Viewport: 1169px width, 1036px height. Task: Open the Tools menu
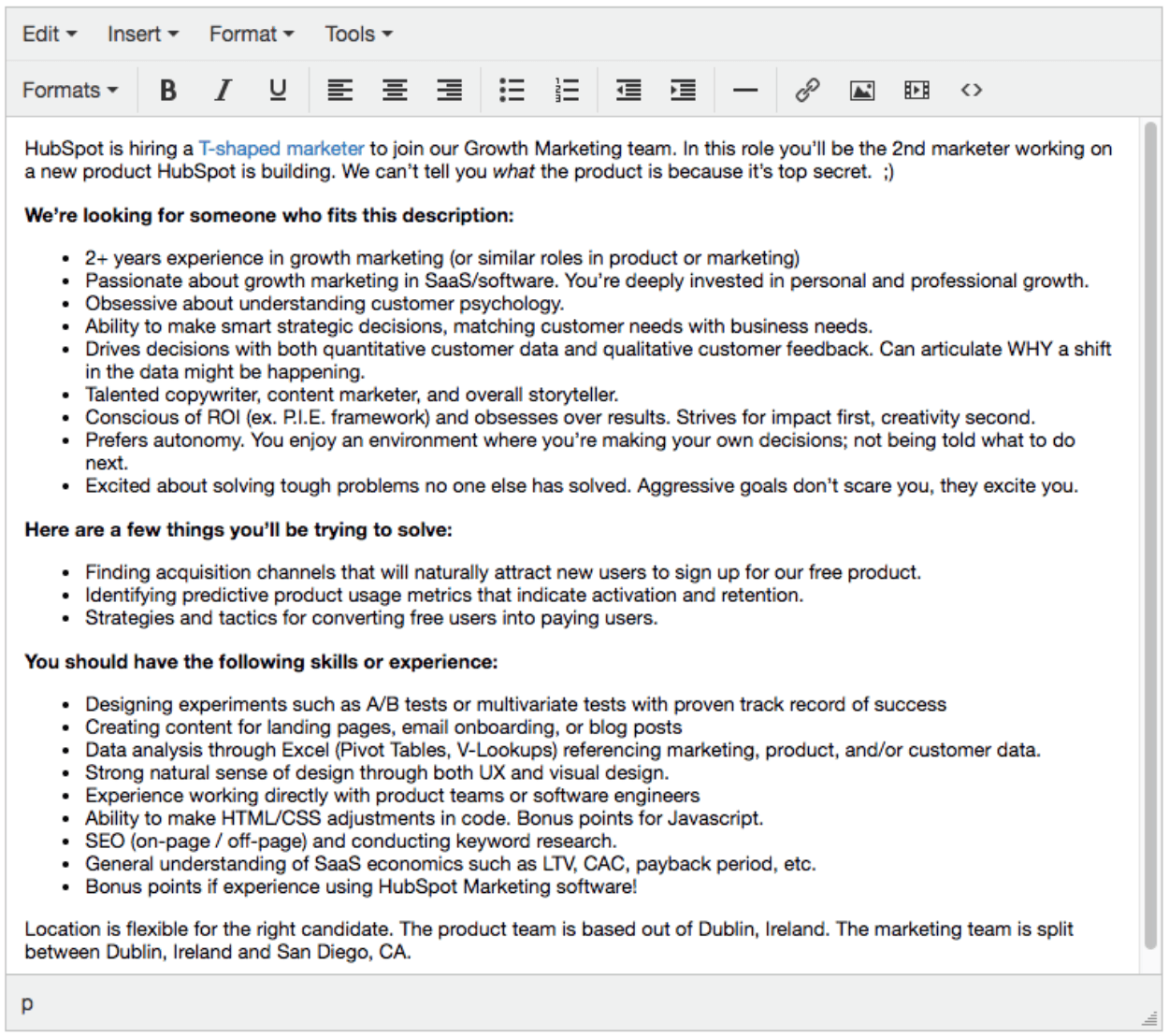tap(355, 34)
